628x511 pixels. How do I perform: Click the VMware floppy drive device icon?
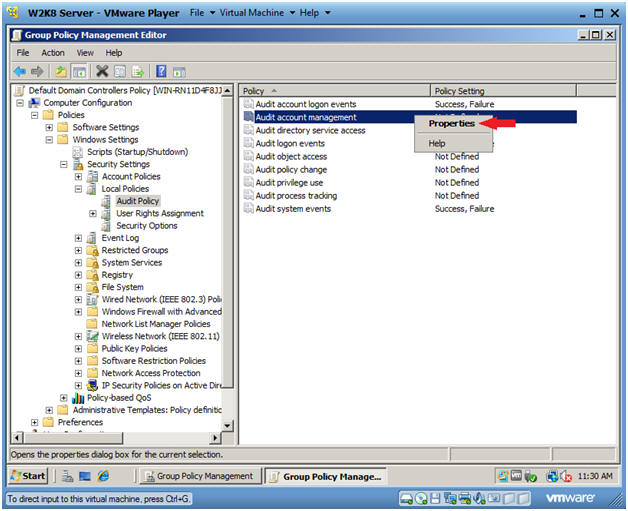tap(435, 499)
